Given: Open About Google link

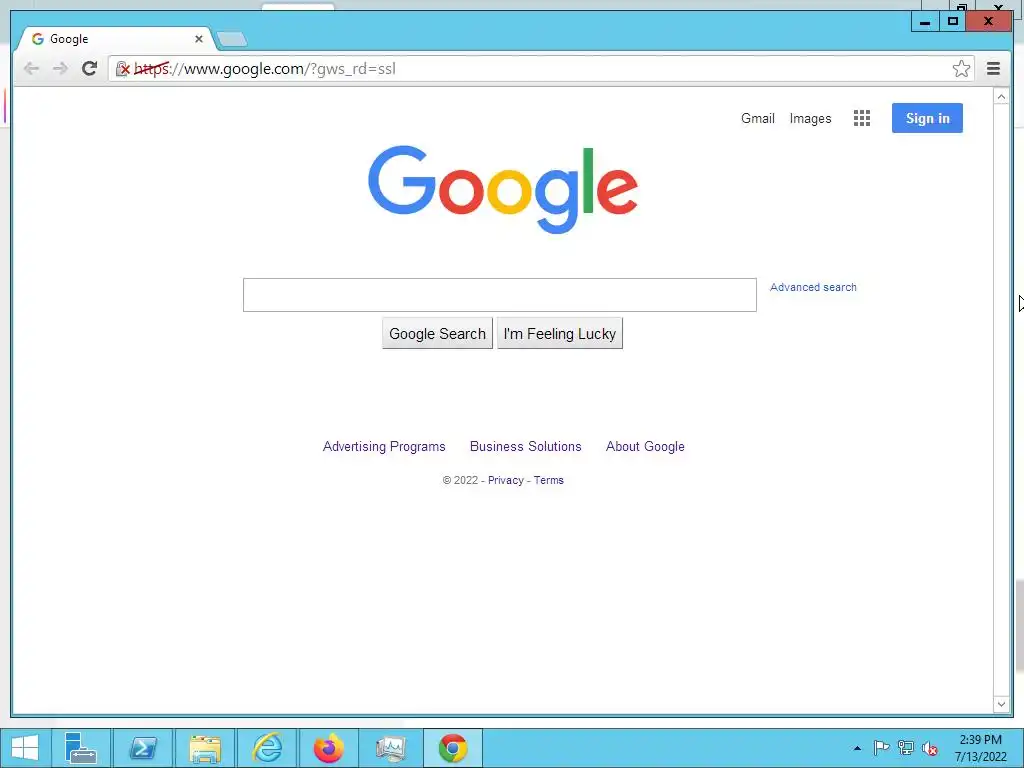Looking at the screenshot, I should coord(645,447).
